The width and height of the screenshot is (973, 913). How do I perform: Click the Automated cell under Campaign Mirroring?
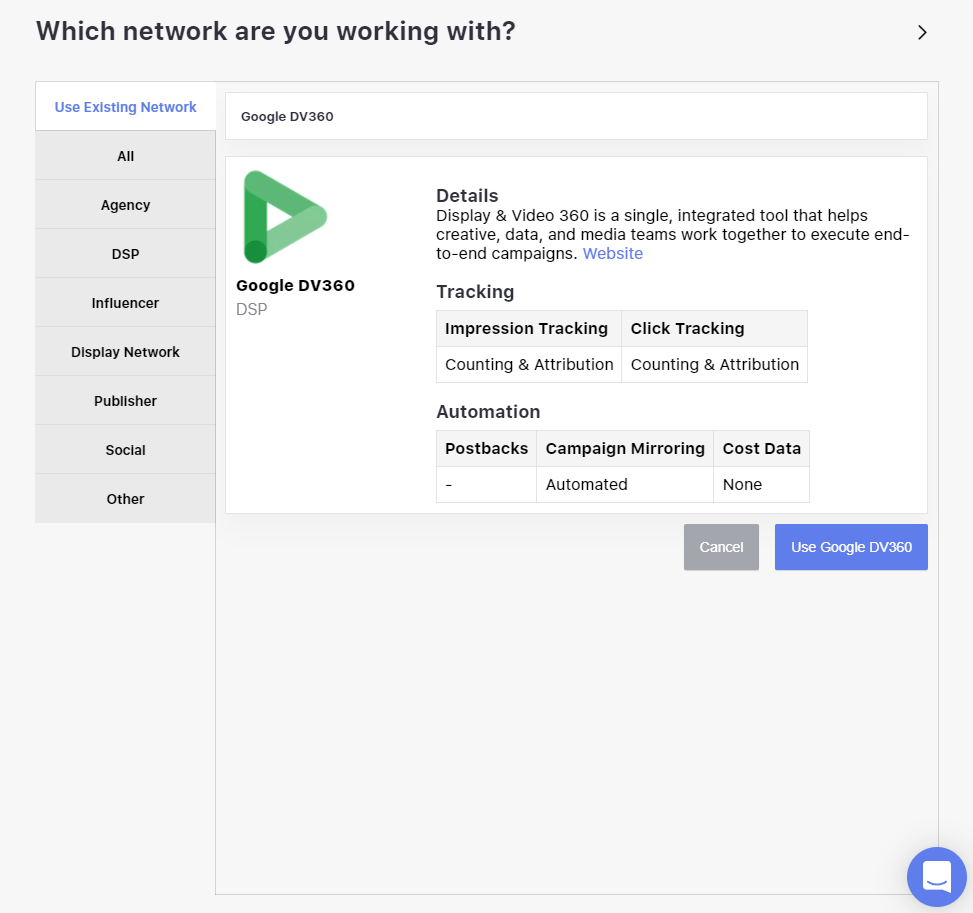(625, 484)
